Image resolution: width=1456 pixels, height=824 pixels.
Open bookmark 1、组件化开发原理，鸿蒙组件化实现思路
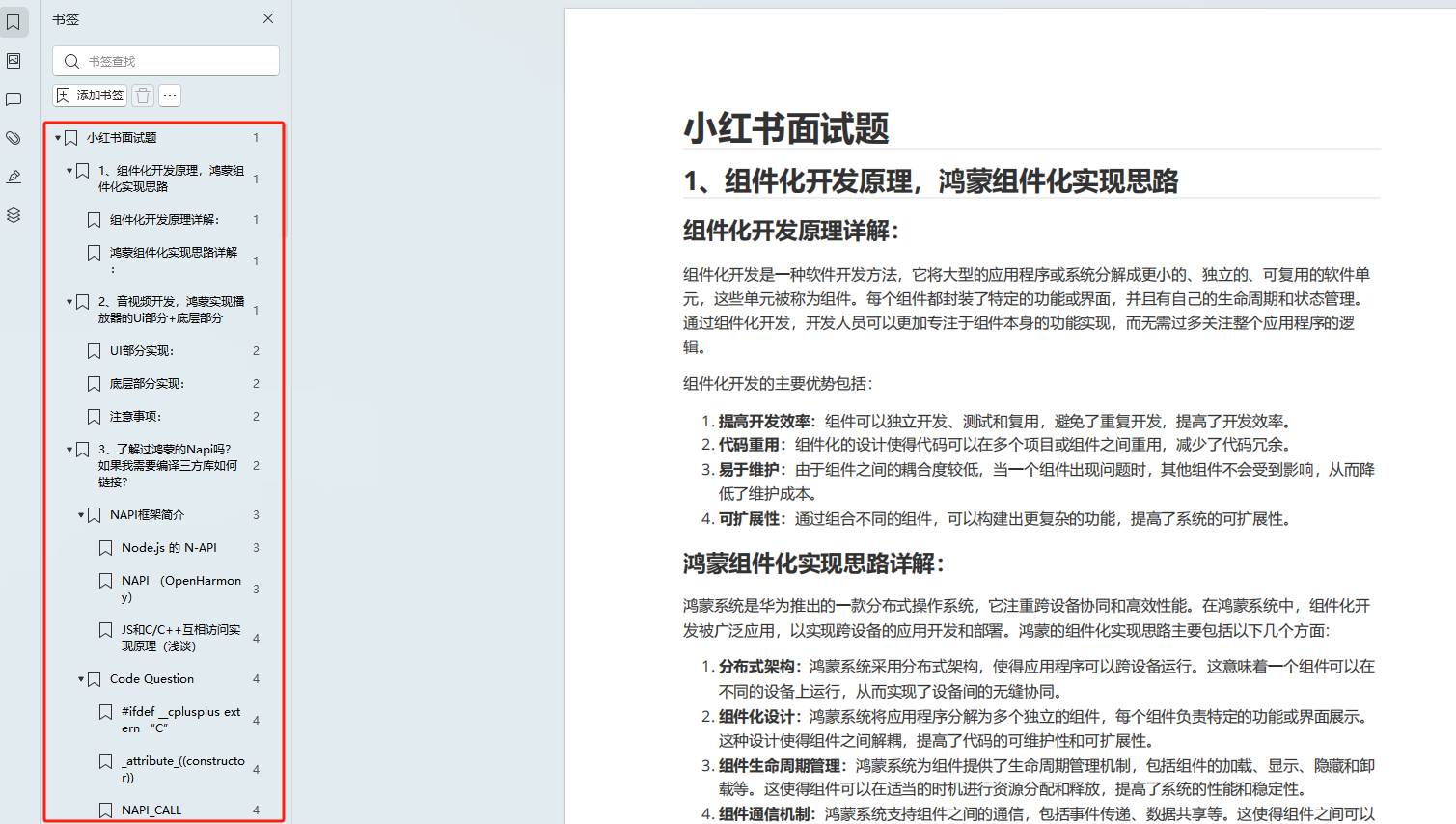click(171, 179)
